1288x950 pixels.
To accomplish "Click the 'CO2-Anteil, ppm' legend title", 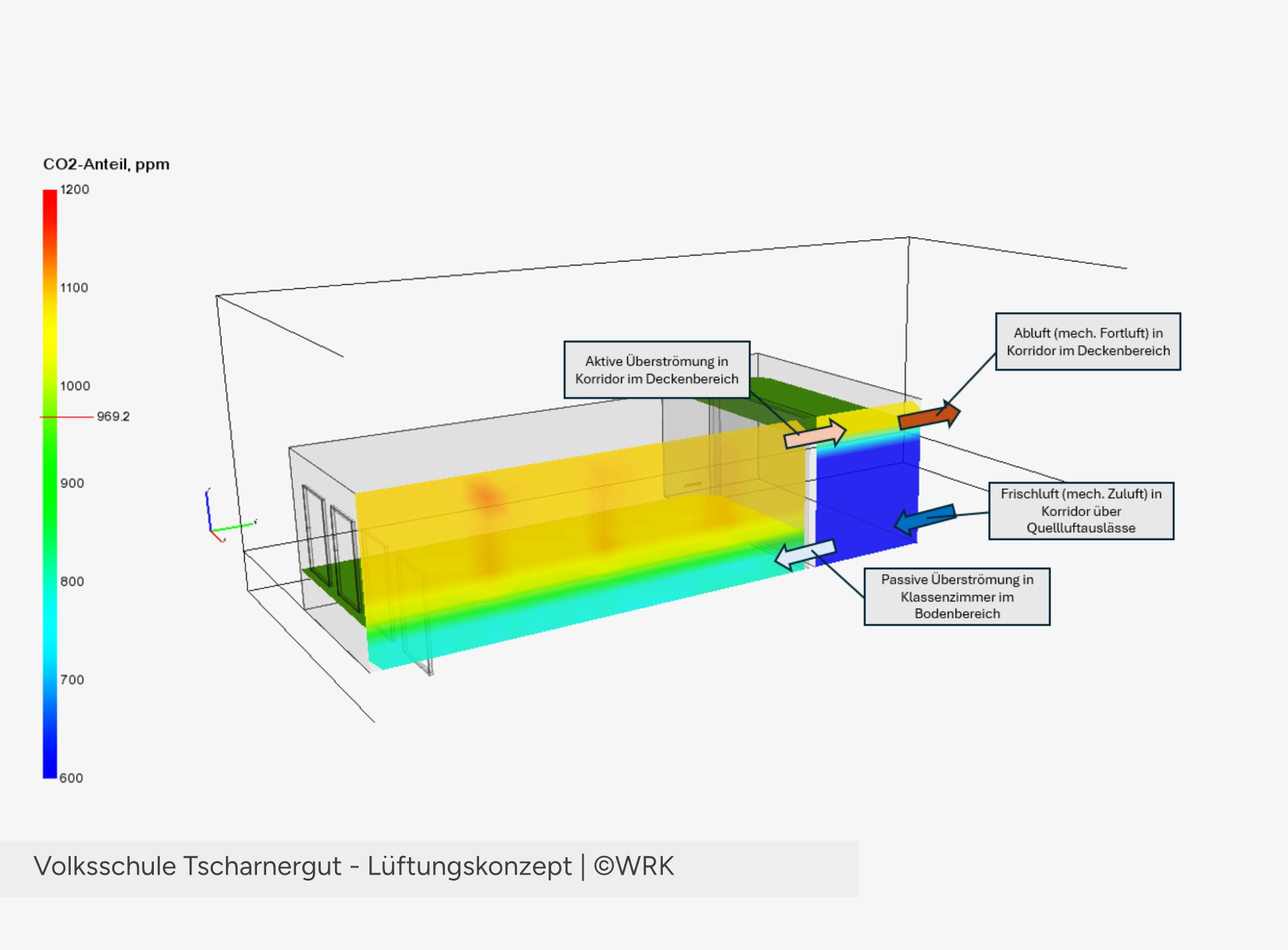I will click(106, 164).
